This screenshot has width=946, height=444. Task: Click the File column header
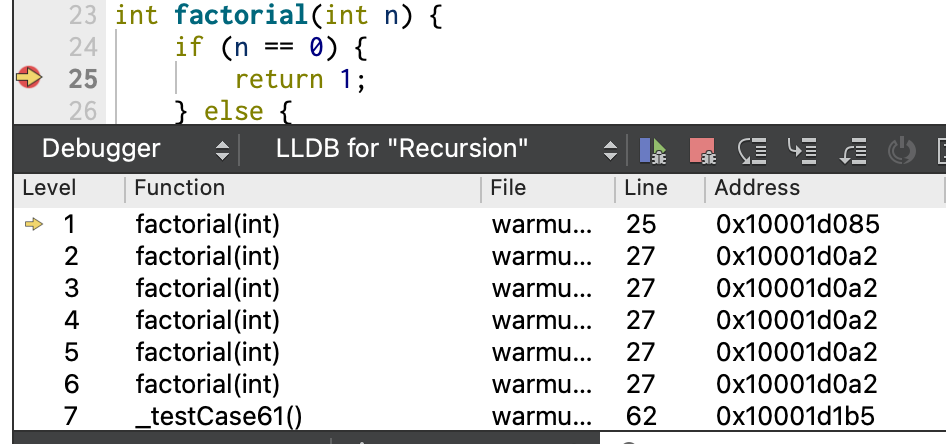(508, 188)
